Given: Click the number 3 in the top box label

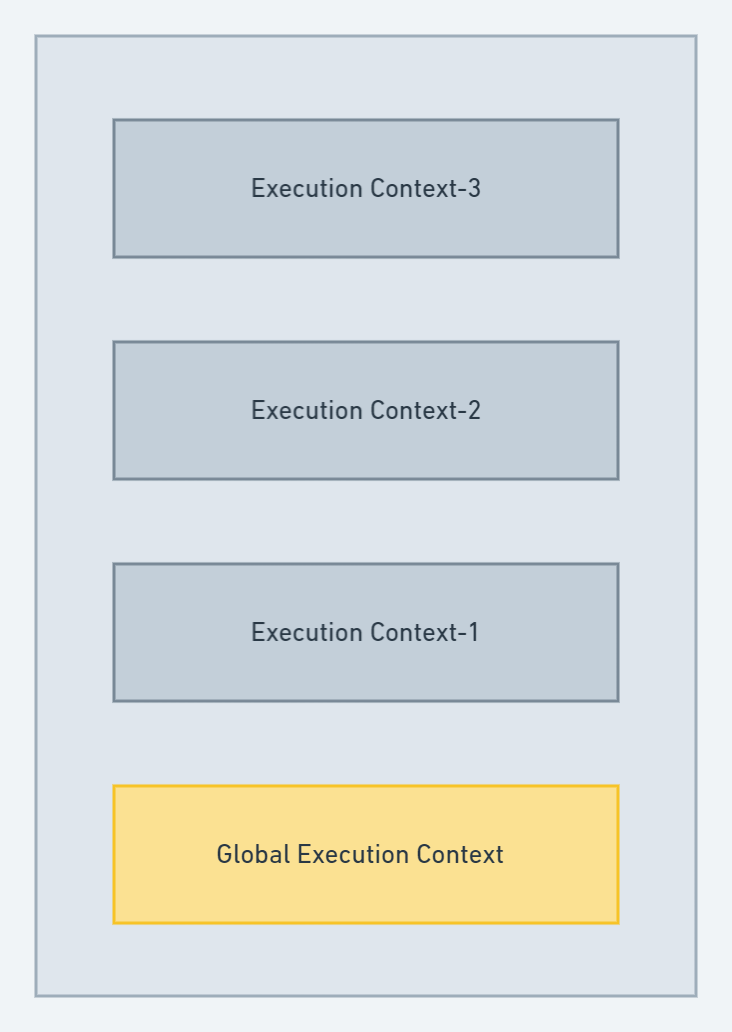Looking at the screenshot, I should [x=474, y=188].
